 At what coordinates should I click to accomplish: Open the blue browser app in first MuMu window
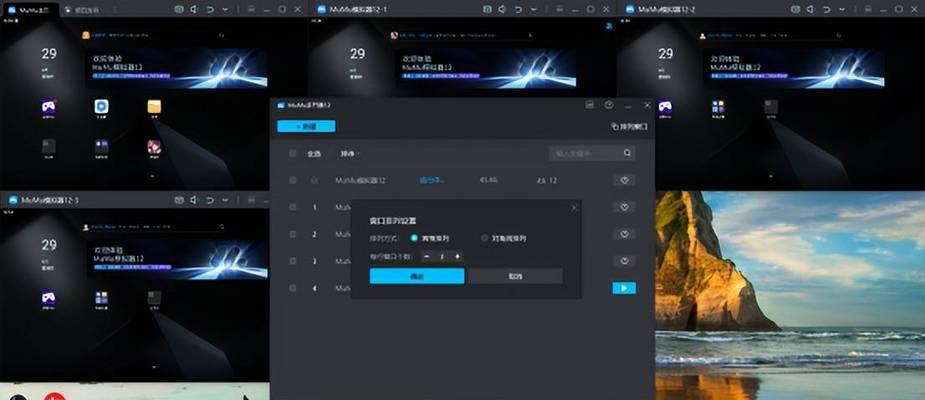pos(101,107)
